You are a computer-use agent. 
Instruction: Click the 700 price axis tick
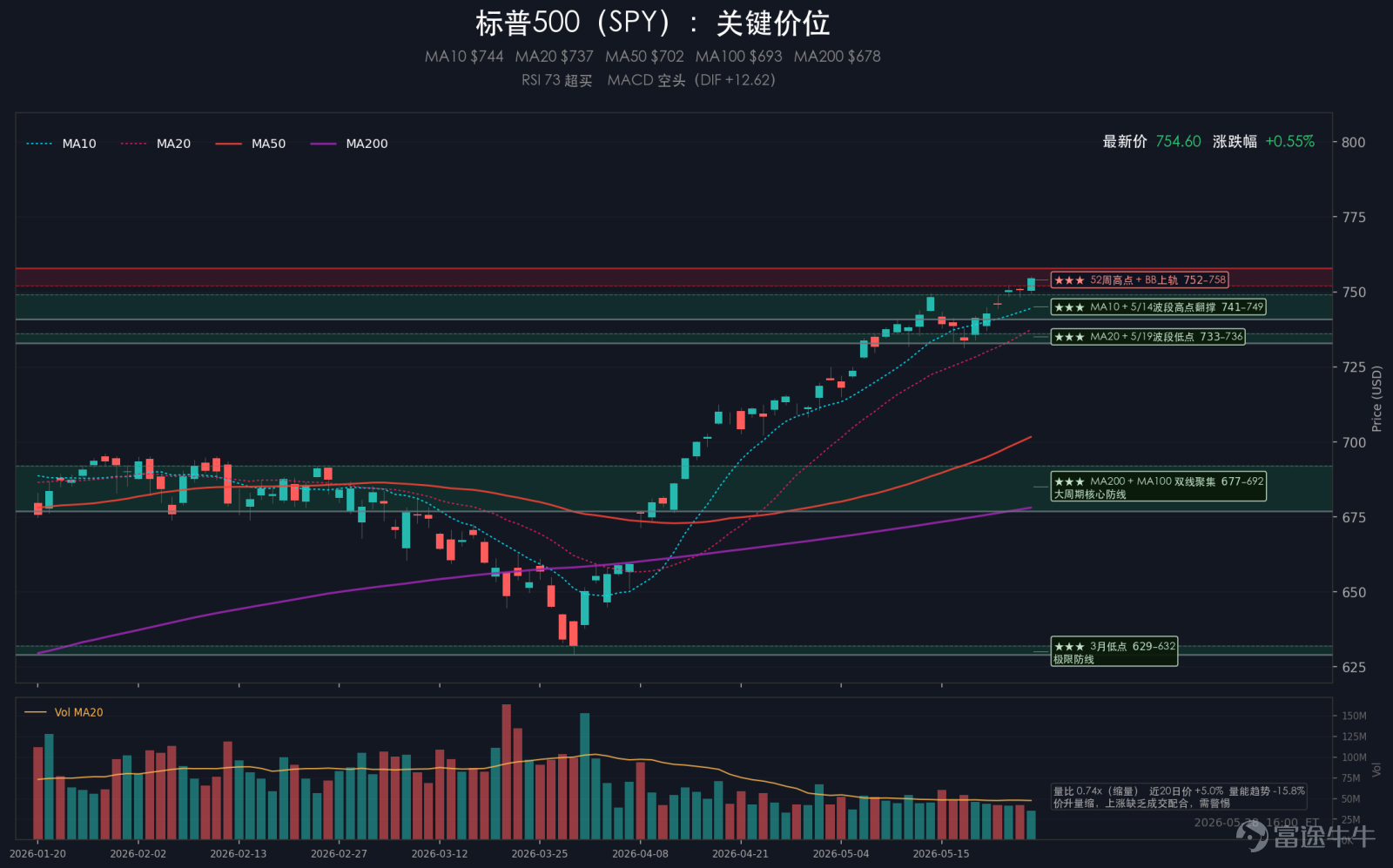click(1353, 442)
